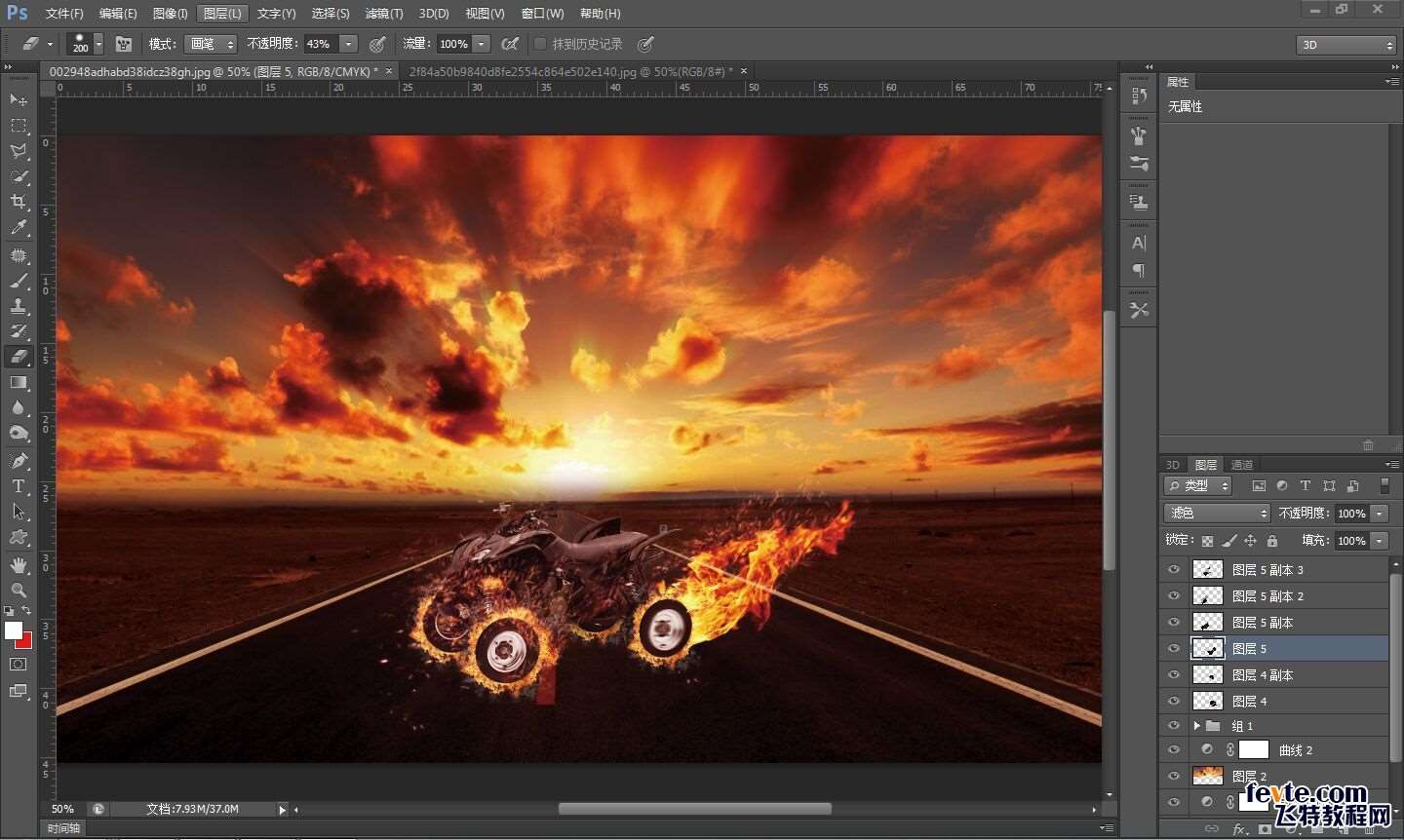This screenshot has width=1404, height=840.
Task: Open brush preset picker arrow
Action: (98, 44)
